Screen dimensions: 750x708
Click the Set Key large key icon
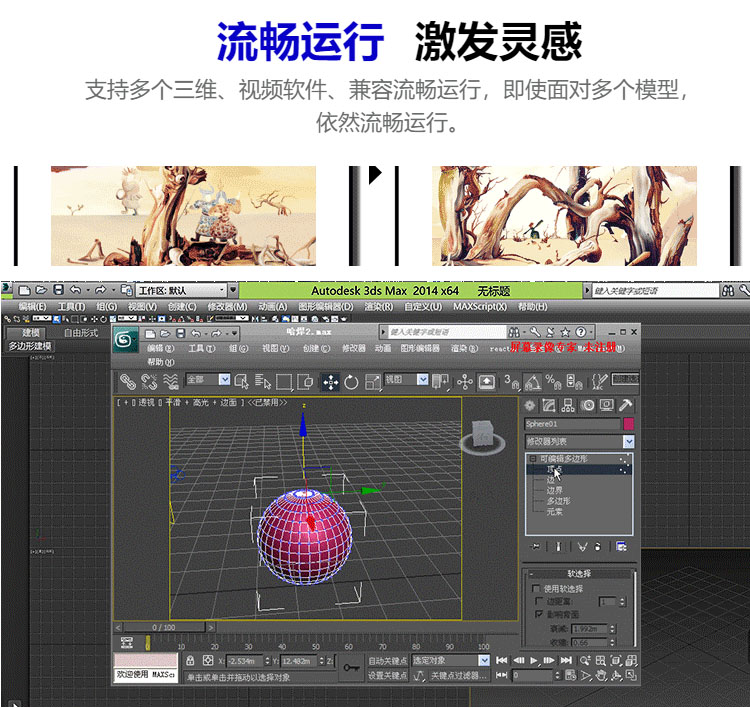(x=351, y=667)
